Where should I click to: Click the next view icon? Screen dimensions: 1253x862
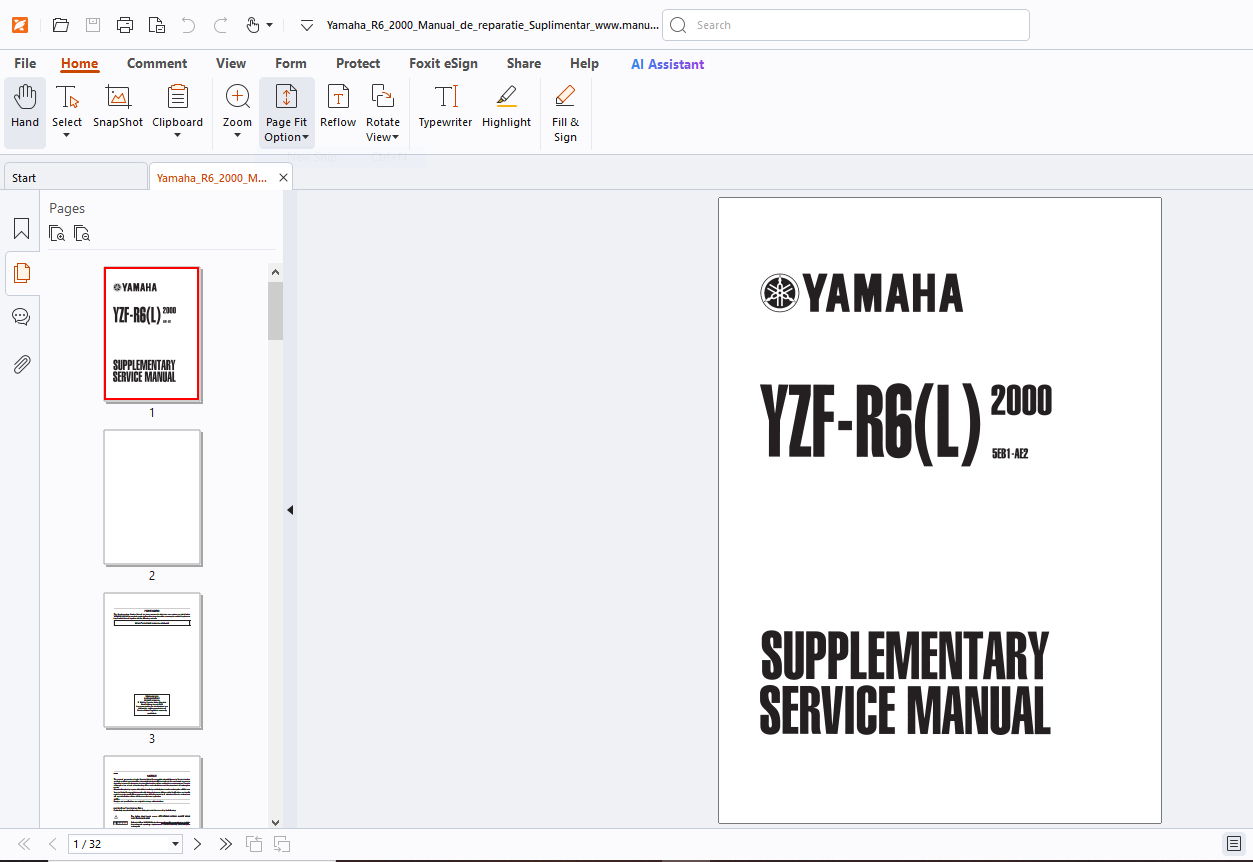tap(282, 844)
